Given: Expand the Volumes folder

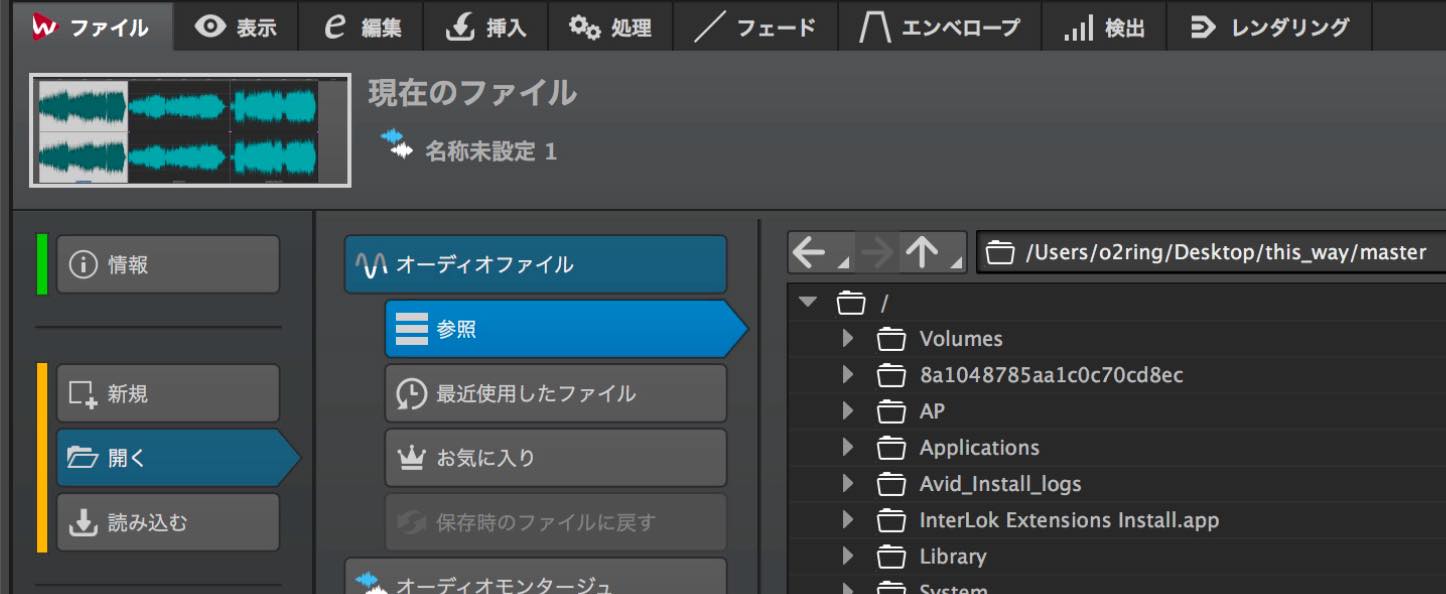Looking at the screenshot, I should 848,338.
